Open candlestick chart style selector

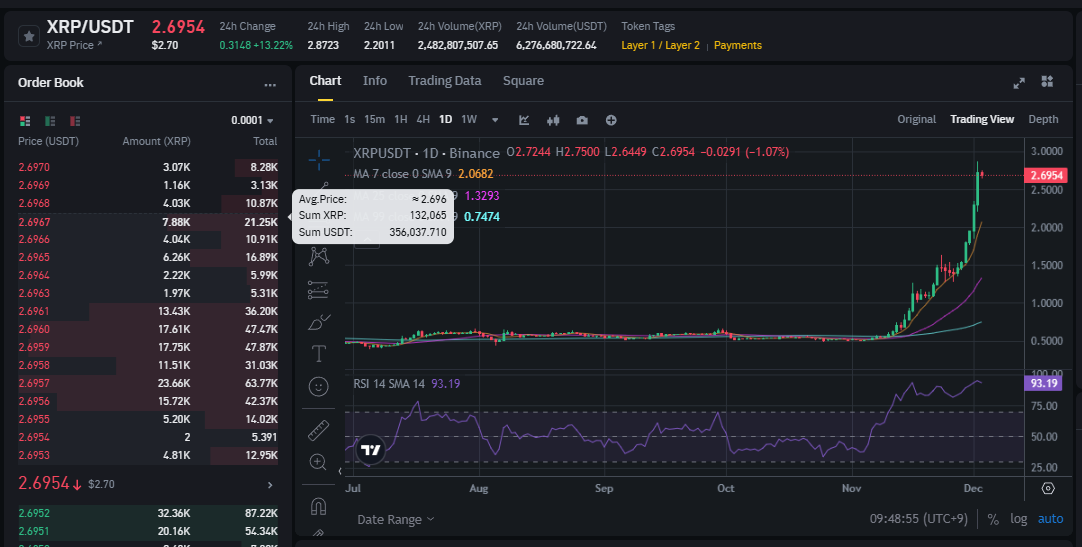coord(553,120)
